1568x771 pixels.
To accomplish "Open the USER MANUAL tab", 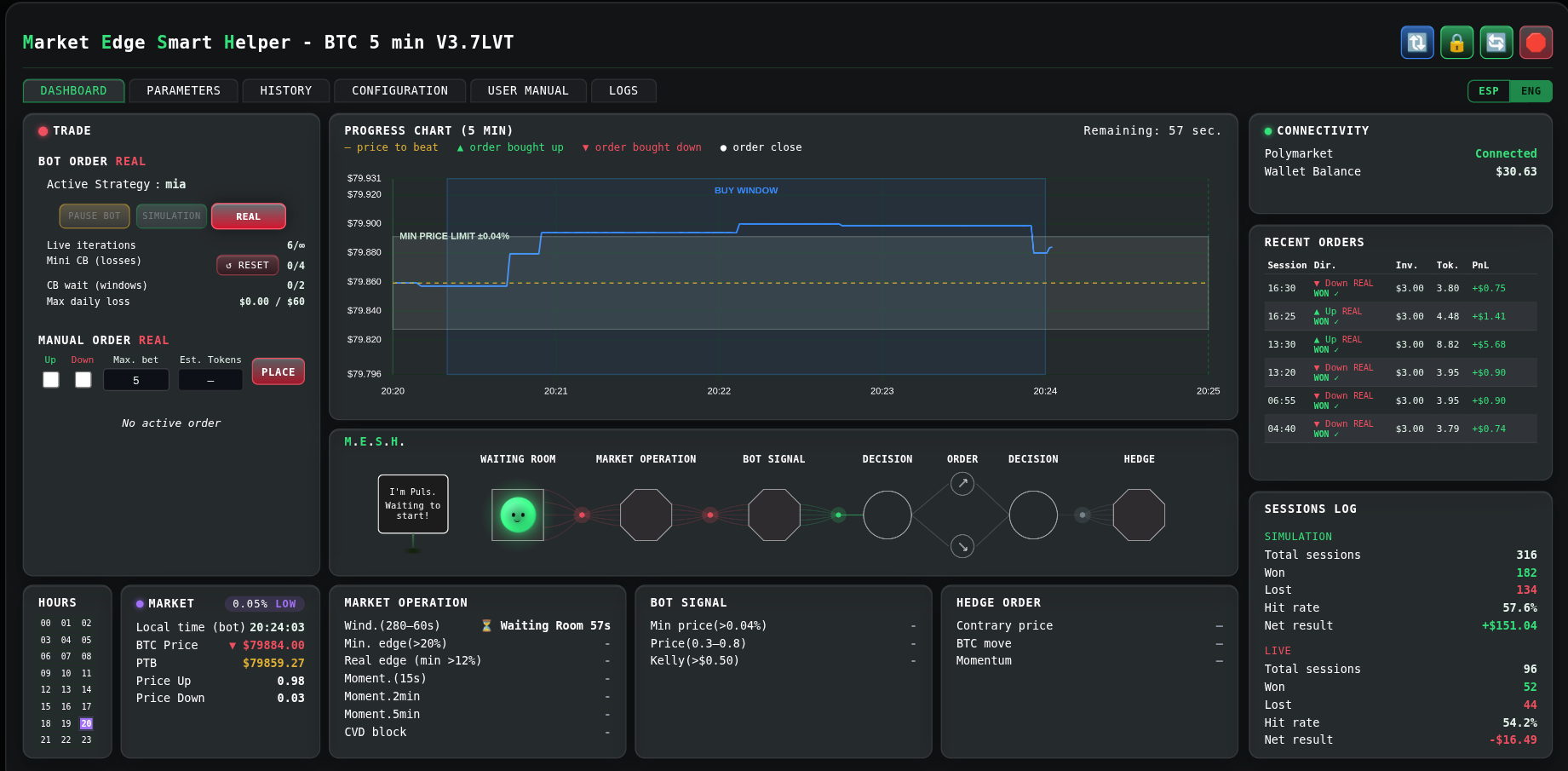I will [x=528, y=91].
